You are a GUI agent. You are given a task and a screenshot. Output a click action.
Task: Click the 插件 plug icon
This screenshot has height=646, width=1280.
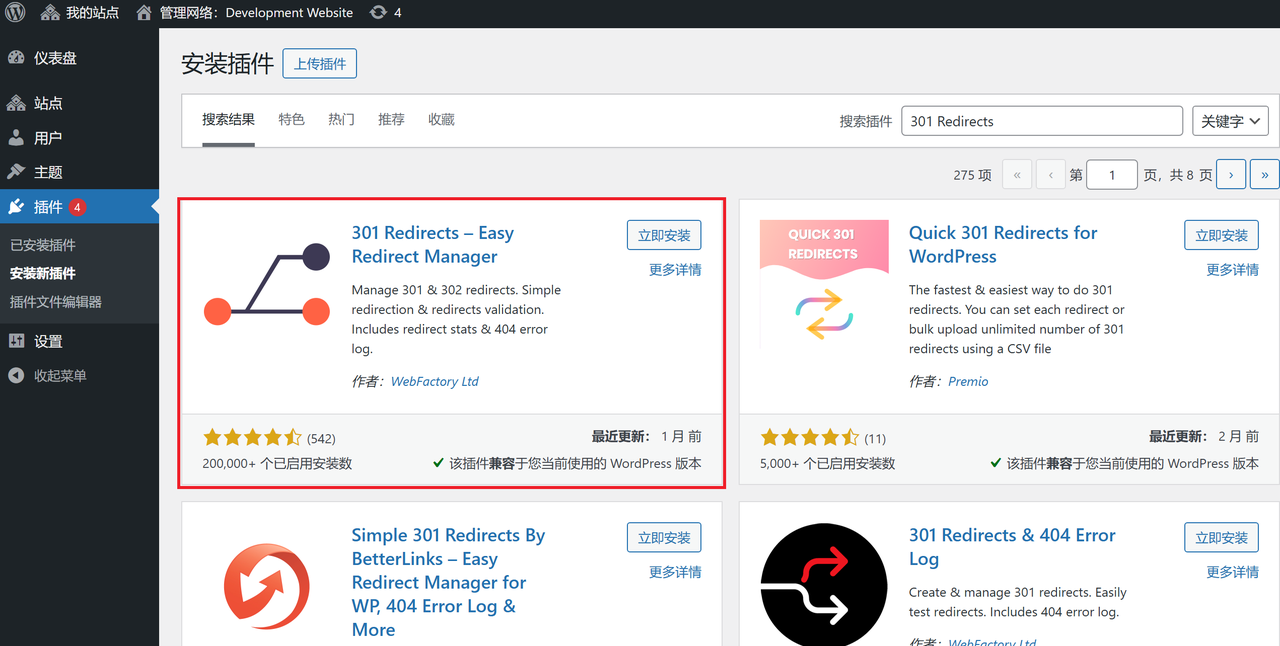[16, 207]
